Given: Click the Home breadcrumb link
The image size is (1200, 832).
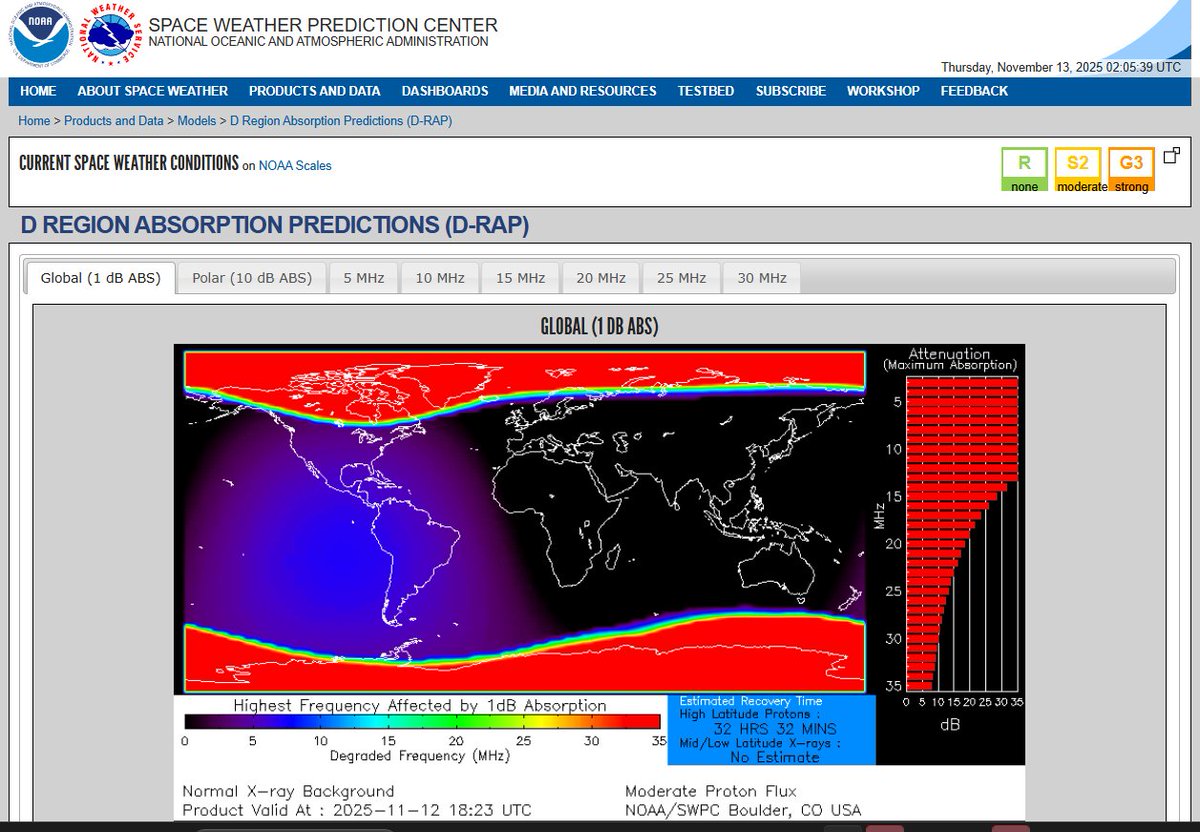Looking at the screenshot, I should 34,121.
